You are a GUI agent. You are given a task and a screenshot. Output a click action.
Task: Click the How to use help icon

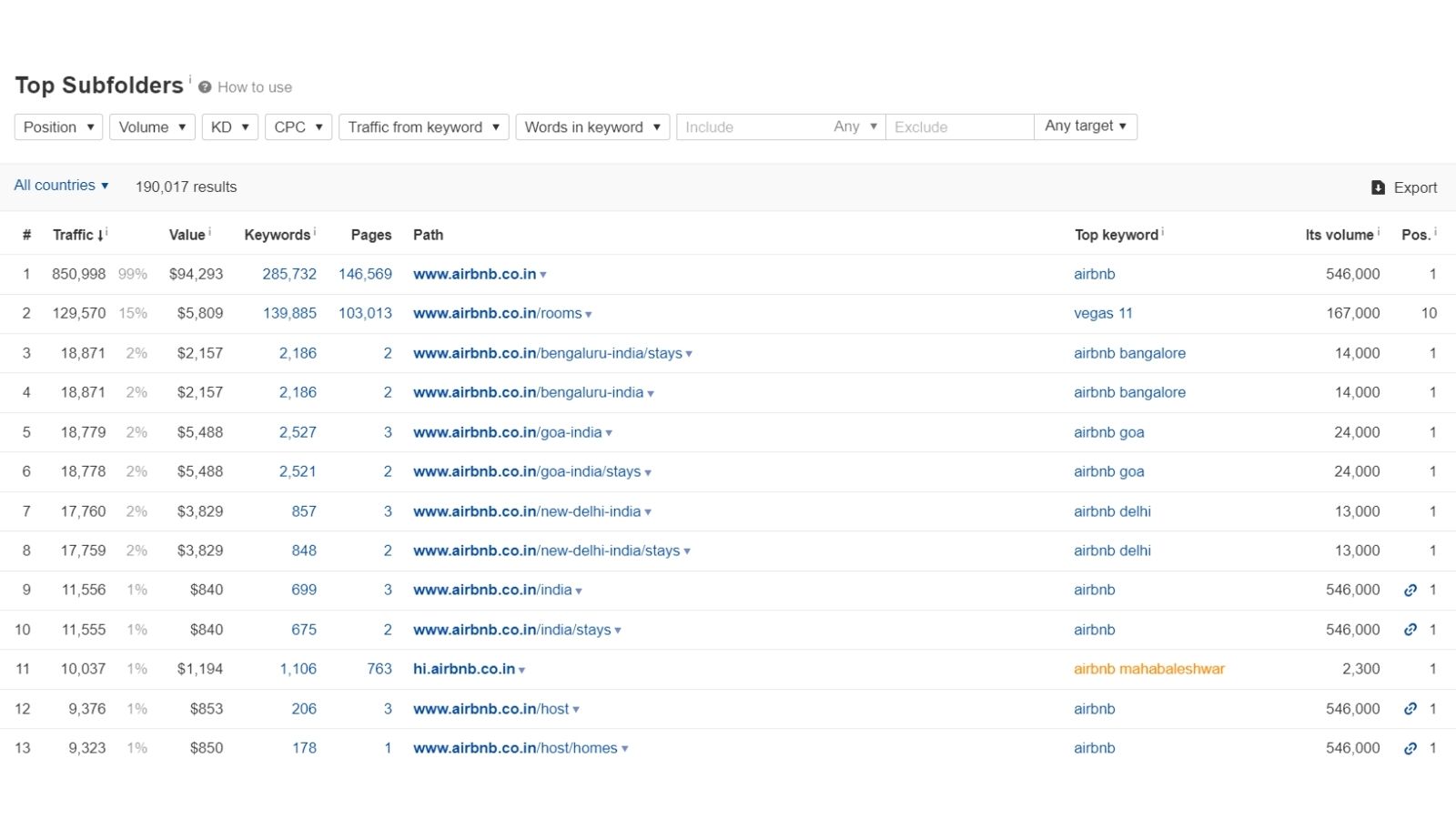[205, 87]
